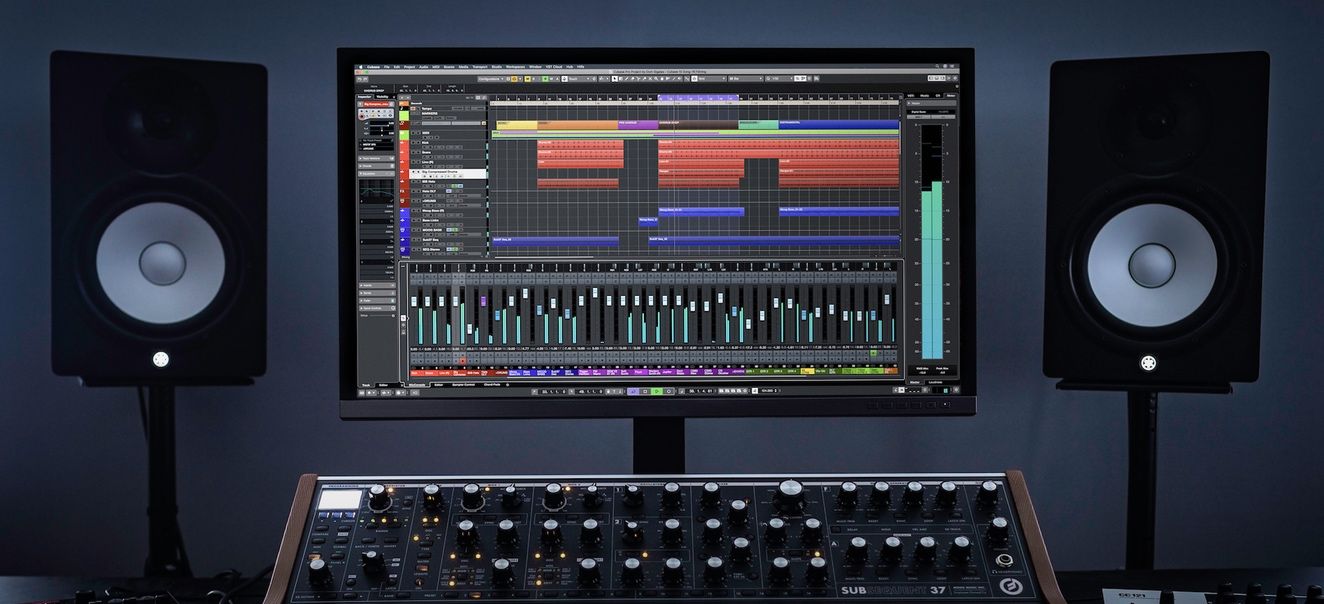Click the Stop button in the transport bar
1324x604 pixels.
(x=645, y=391)
